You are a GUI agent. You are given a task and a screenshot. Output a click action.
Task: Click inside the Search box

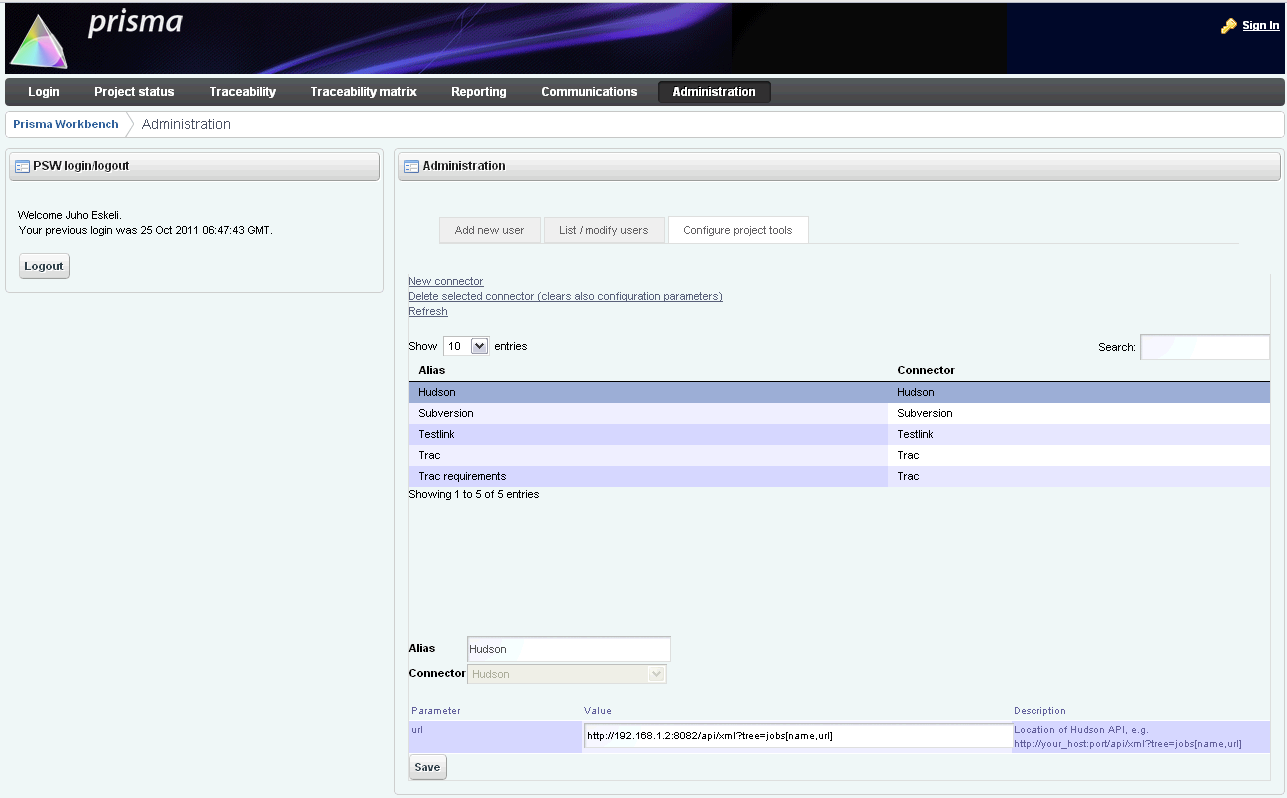[1204, 347]
